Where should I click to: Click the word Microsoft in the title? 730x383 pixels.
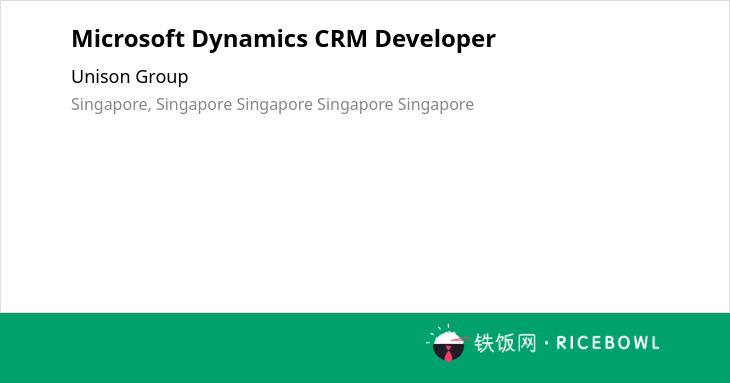[x=128, y=38]
